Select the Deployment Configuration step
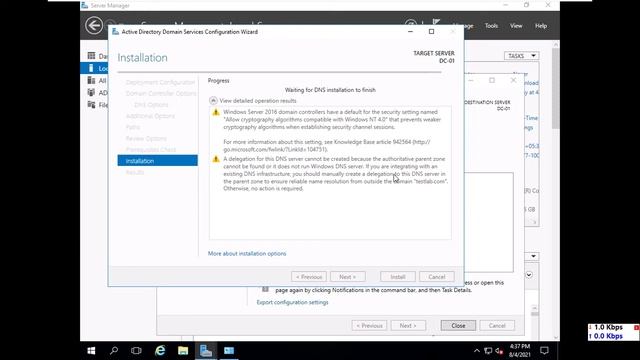Screen dimensions: 640x360 point(160,82)
